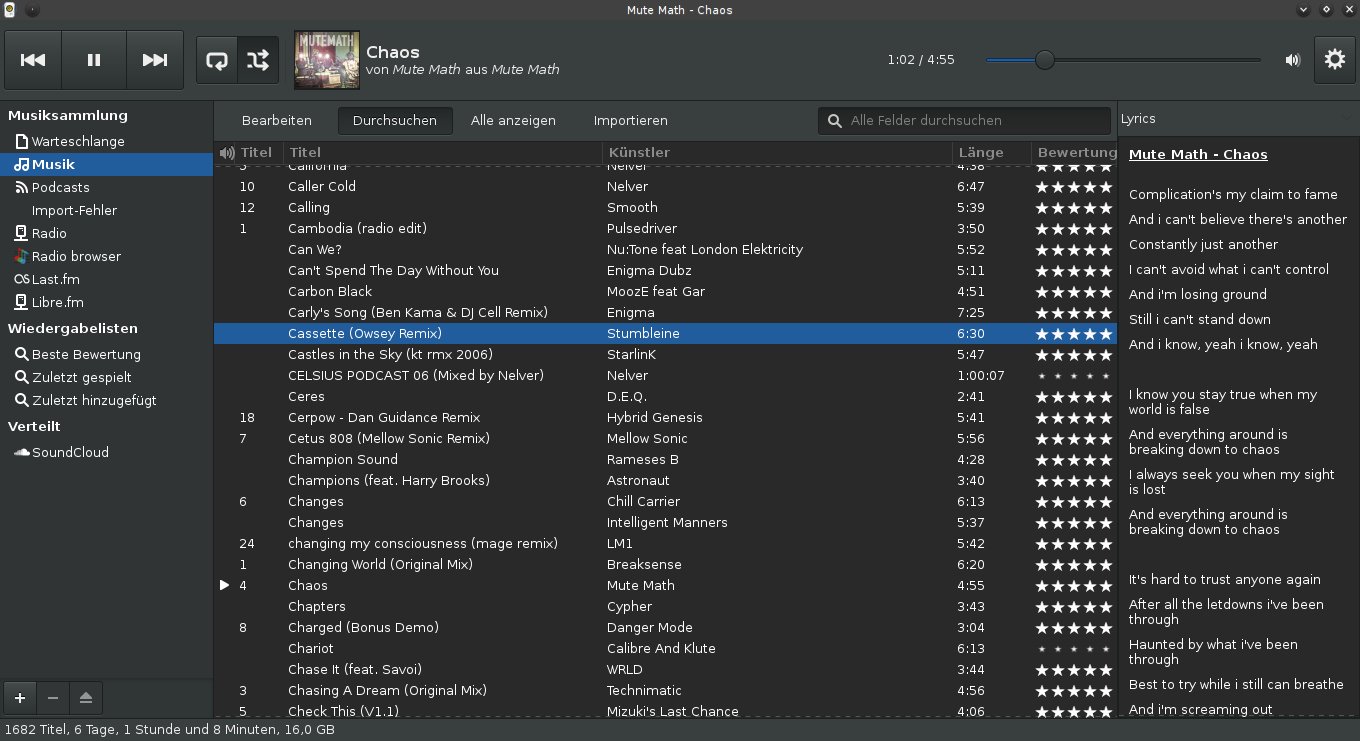Select Musik library source

(x=106, y=165)
